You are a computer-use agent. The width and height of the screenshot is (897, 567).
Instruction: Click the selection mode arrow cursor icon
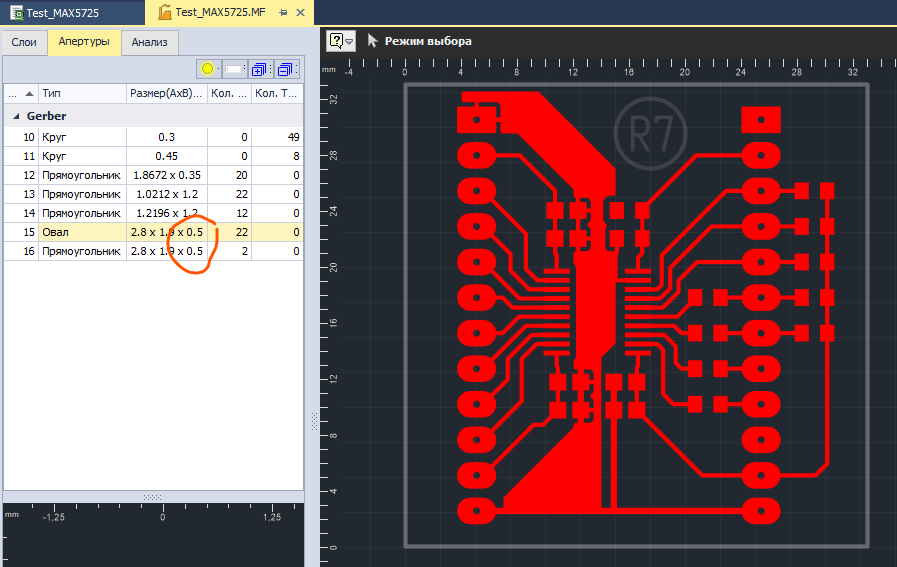coord(373,41)
